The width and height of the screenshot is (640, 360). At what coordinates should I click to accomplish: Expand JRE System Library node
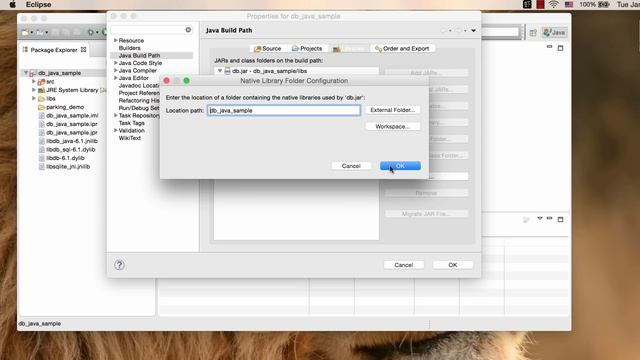click(33, 90)
